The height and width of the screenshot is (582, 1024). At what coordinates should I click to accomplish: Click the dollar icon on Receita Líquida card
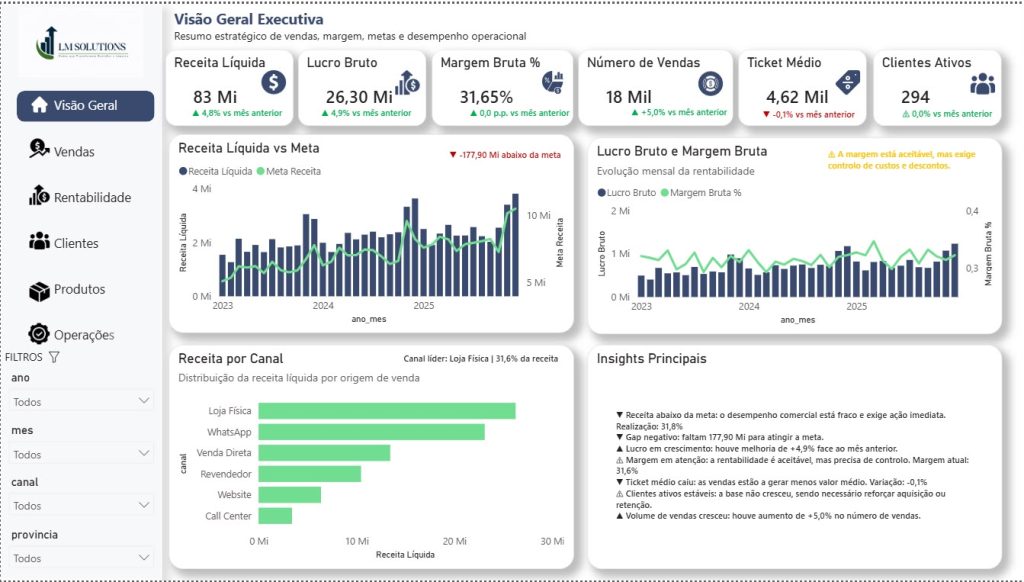[x=274, y=82]
